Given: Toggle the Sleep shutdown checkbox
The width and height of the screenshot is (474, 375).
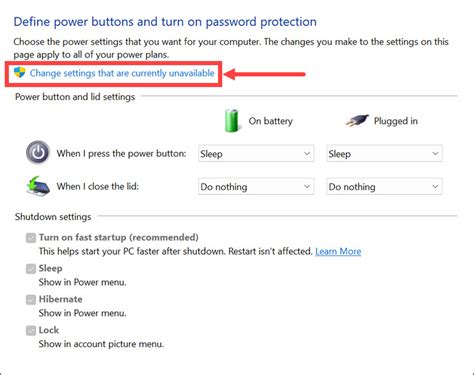Looking at the screenshot, I should point(31,269).
